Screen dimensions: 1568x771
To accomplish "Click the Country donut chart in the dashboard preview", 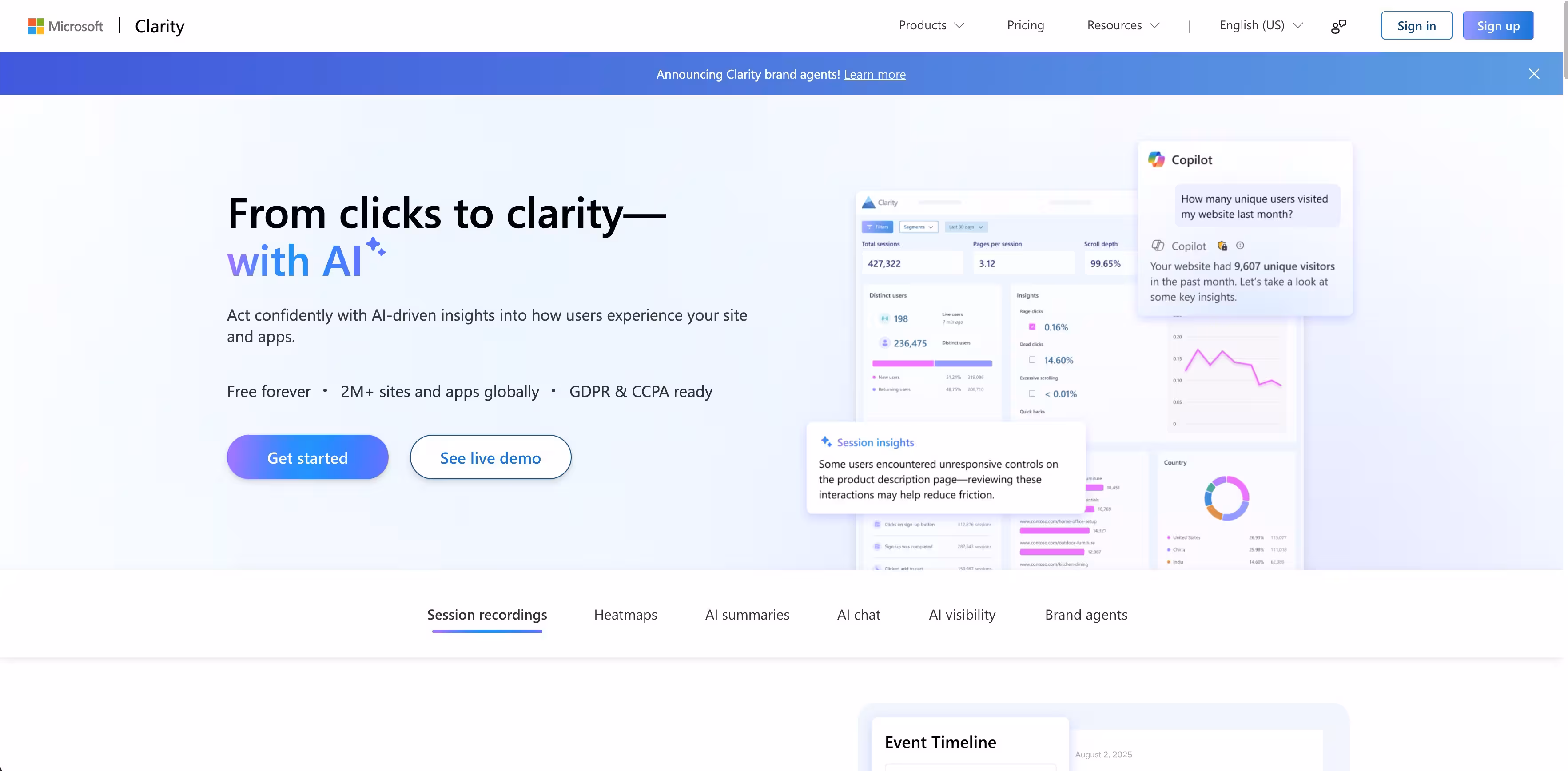I will pos(1226,498).
